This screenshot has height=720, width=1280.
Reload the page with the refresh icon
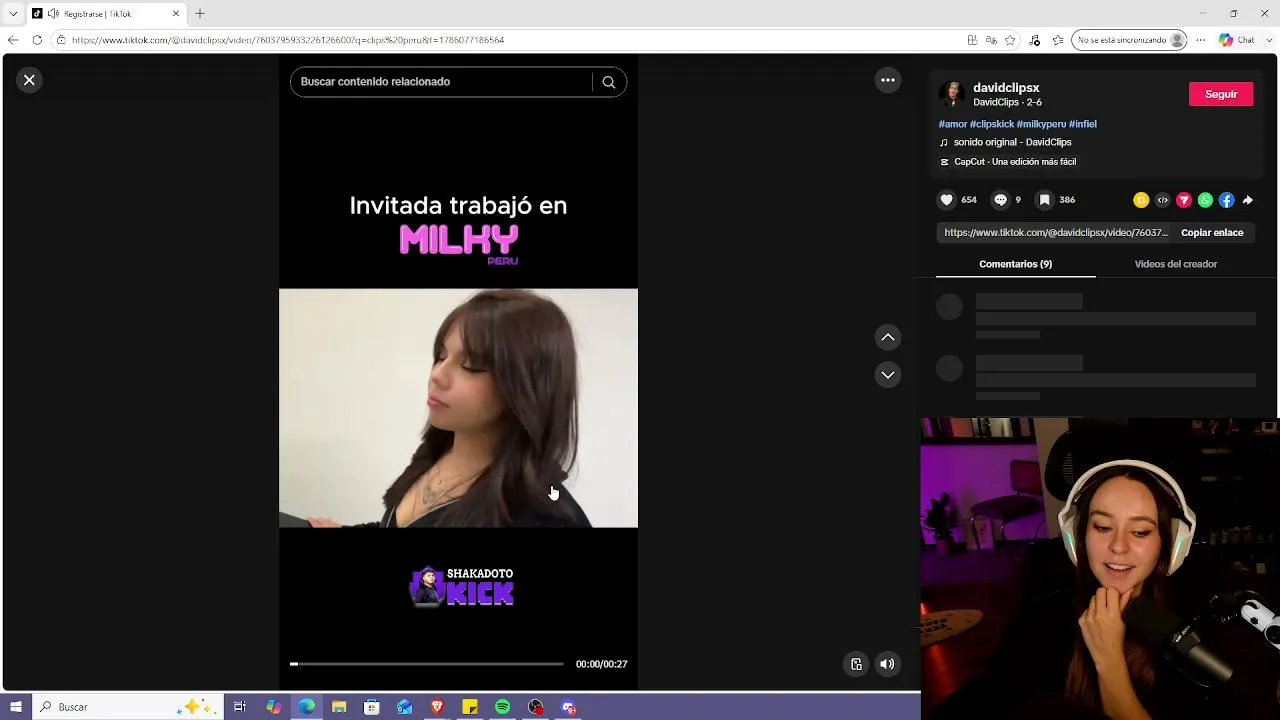click(37, 40)
